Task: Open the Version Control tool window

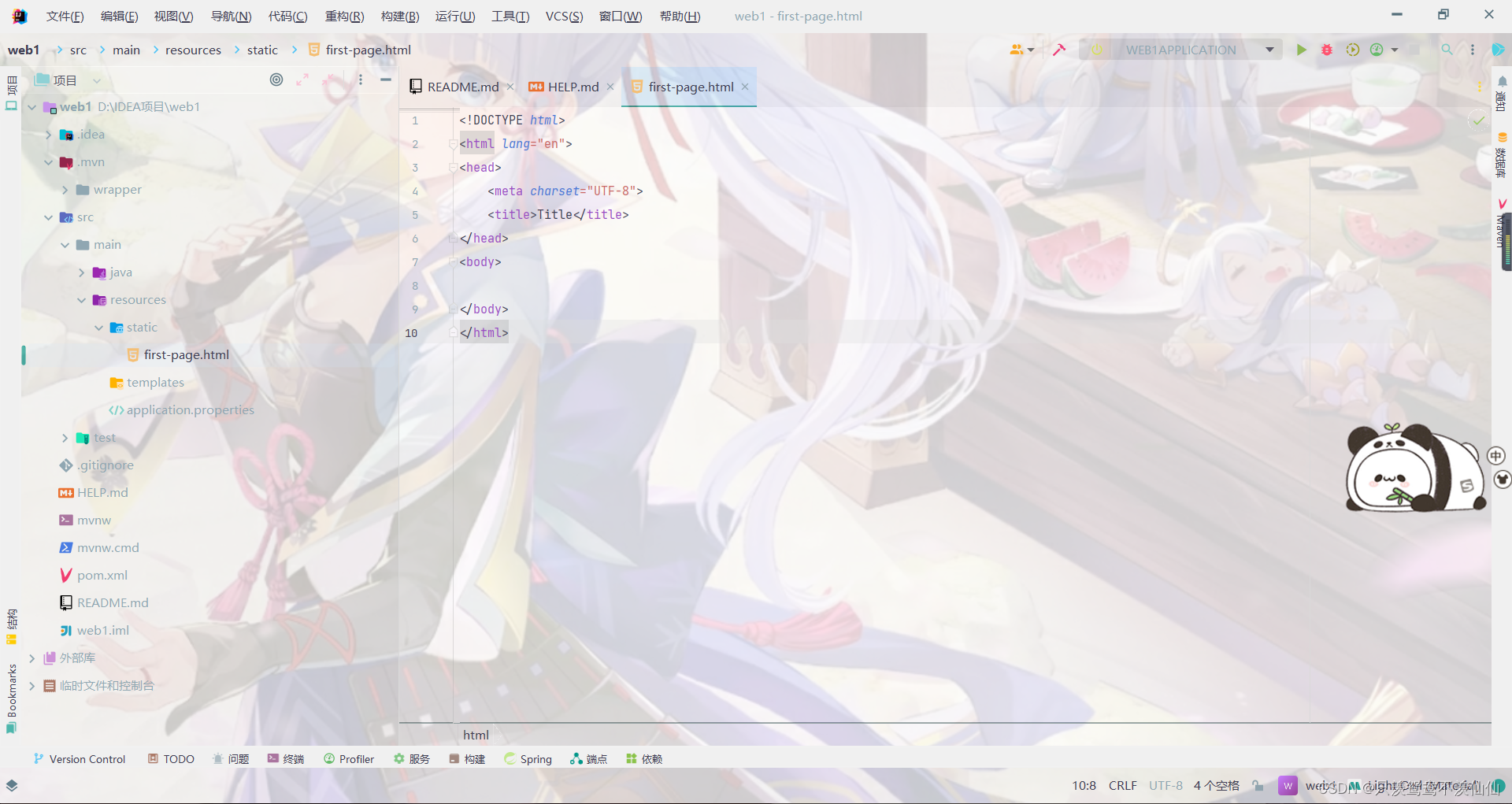Action: (80, 759)
